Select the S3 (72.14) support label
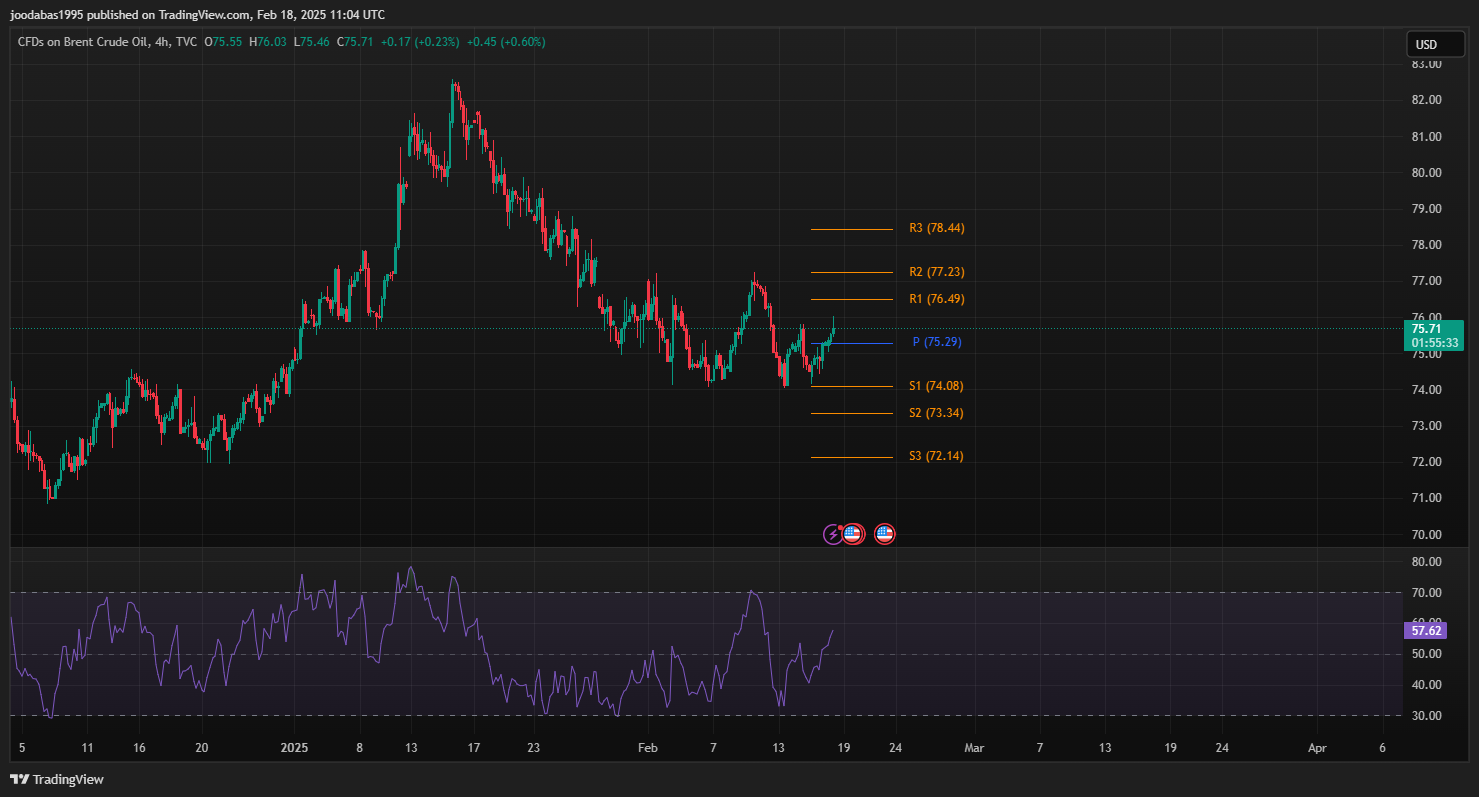1479x797 pixels. click(936, 456)
